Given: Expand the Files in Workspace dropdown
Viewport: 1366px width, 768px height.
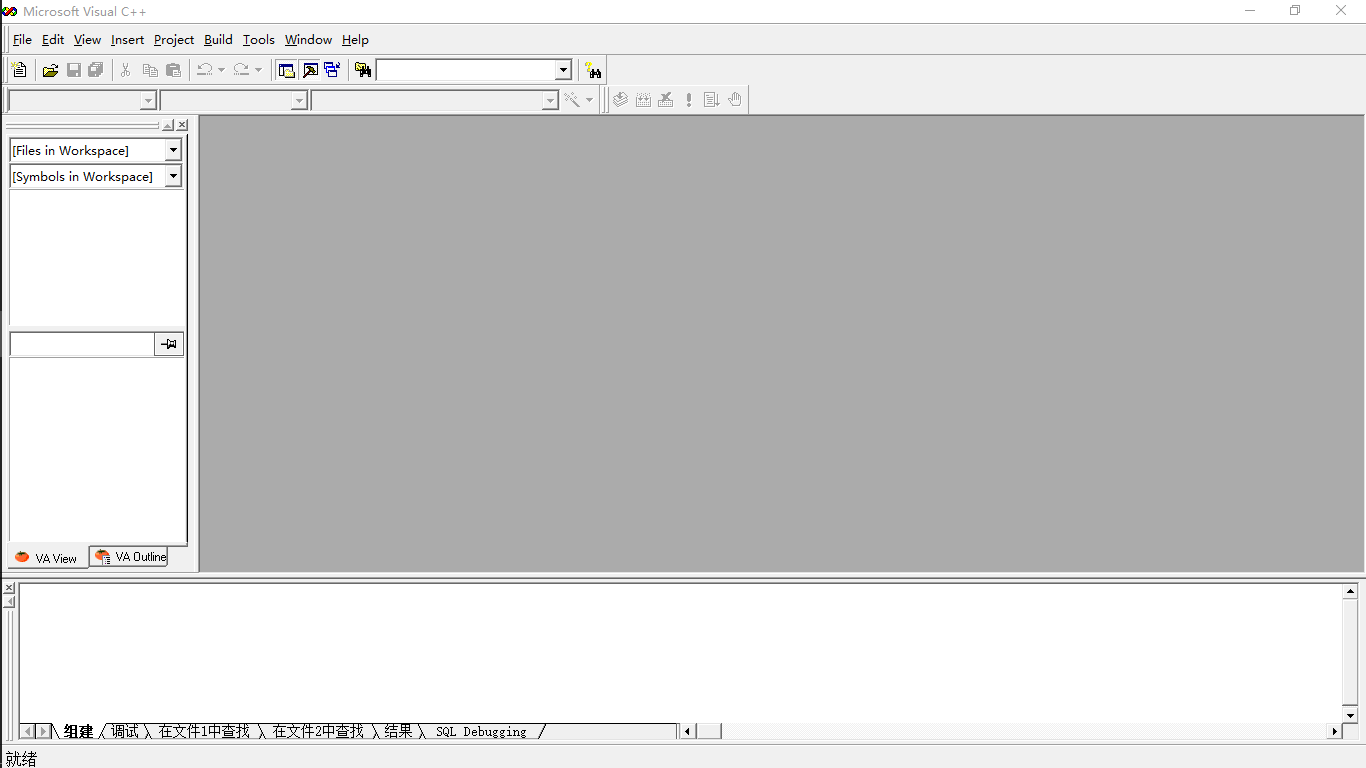Looking at the screenshot, I should pyautogui.click(x=173, y=150).
